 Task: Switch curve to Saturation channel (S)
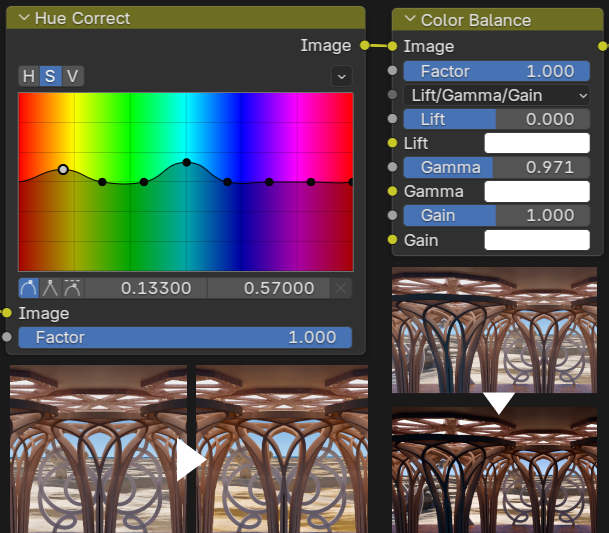[50, 76]
